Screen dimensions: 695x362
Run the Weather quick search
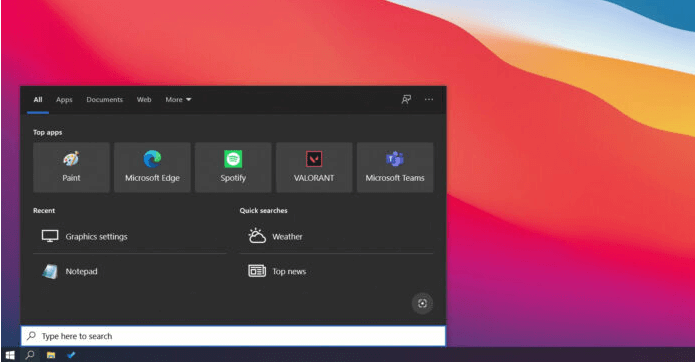point(336,237)
